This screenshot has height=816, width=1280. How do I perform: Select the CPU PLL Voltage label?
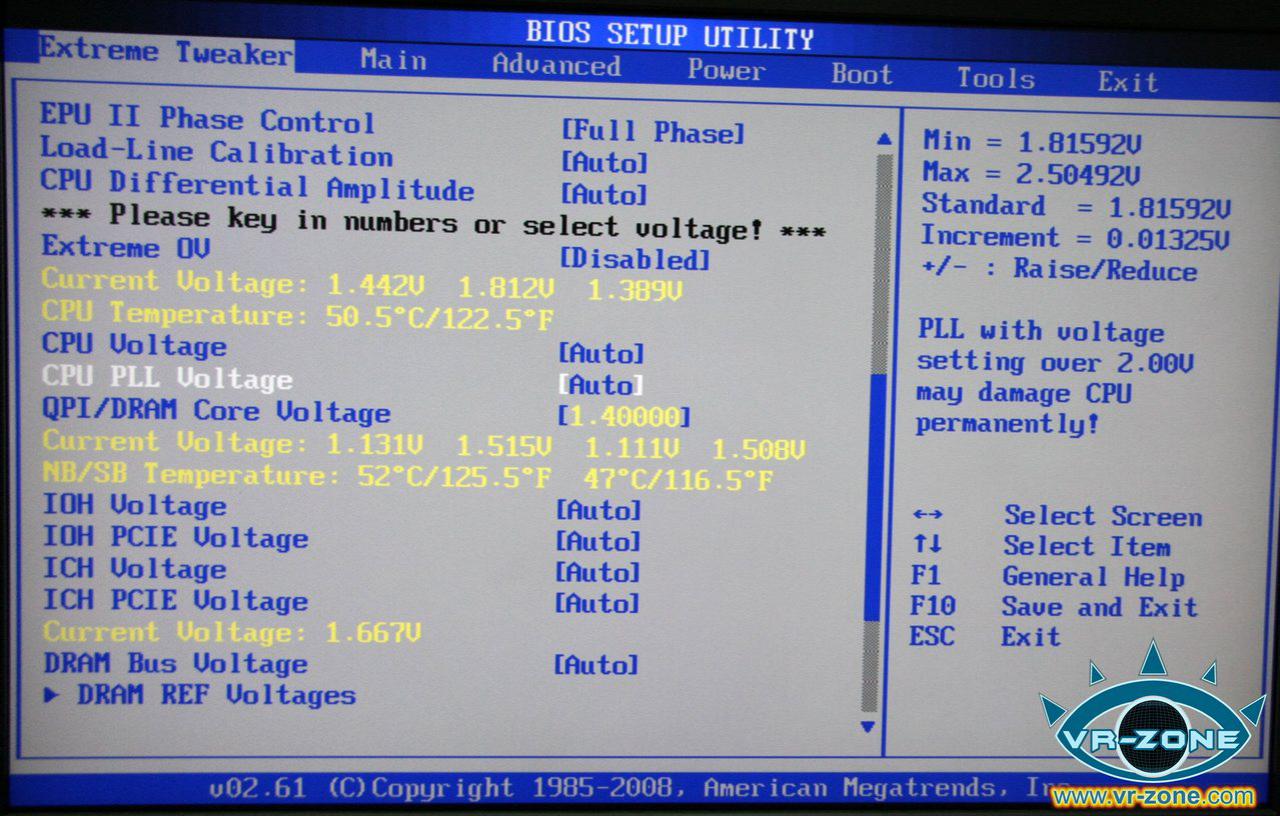(x=167, y=377)
